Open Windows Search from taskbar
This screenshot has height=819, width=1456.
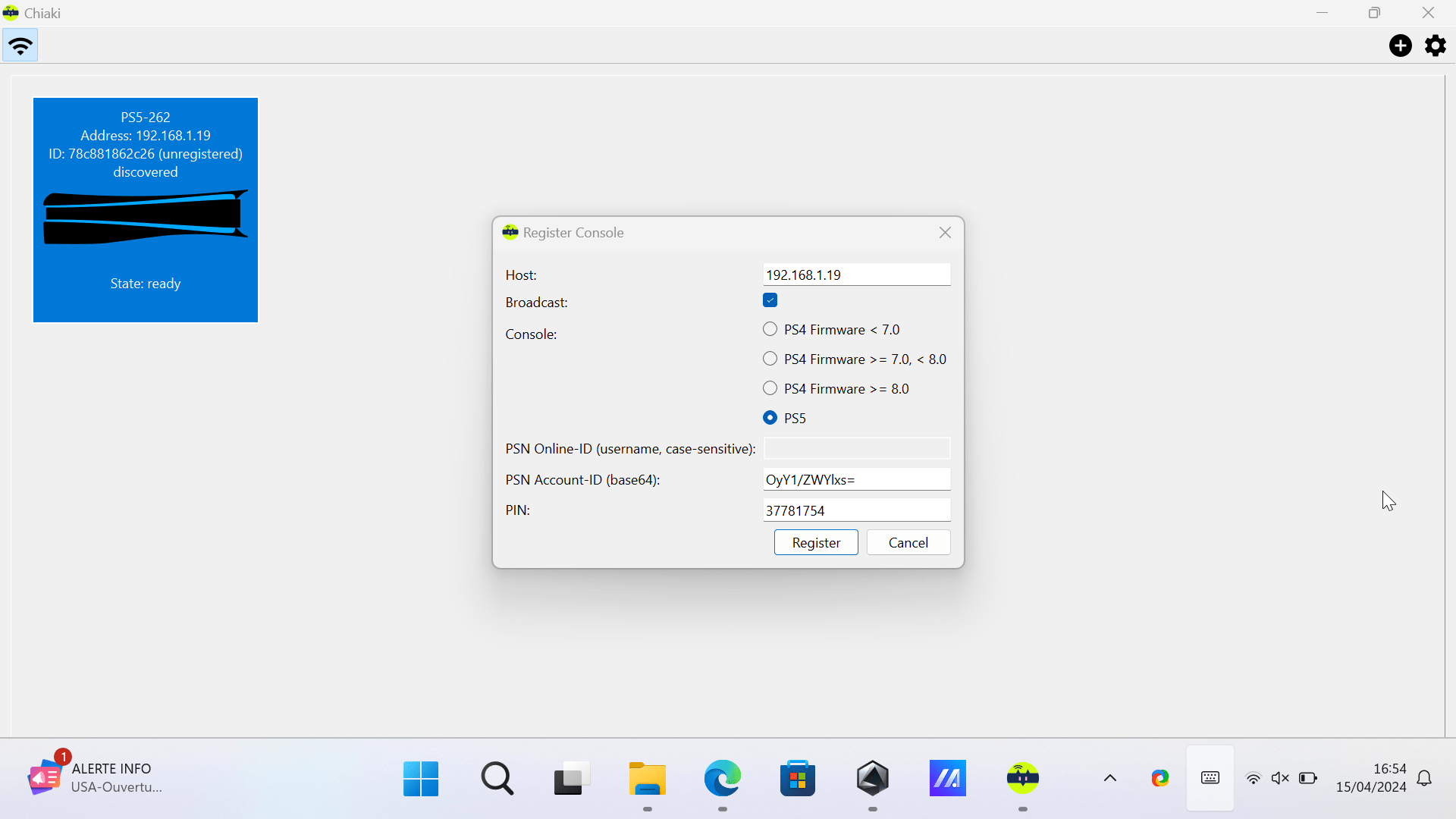pyautogui.click(x=497, y=779)
